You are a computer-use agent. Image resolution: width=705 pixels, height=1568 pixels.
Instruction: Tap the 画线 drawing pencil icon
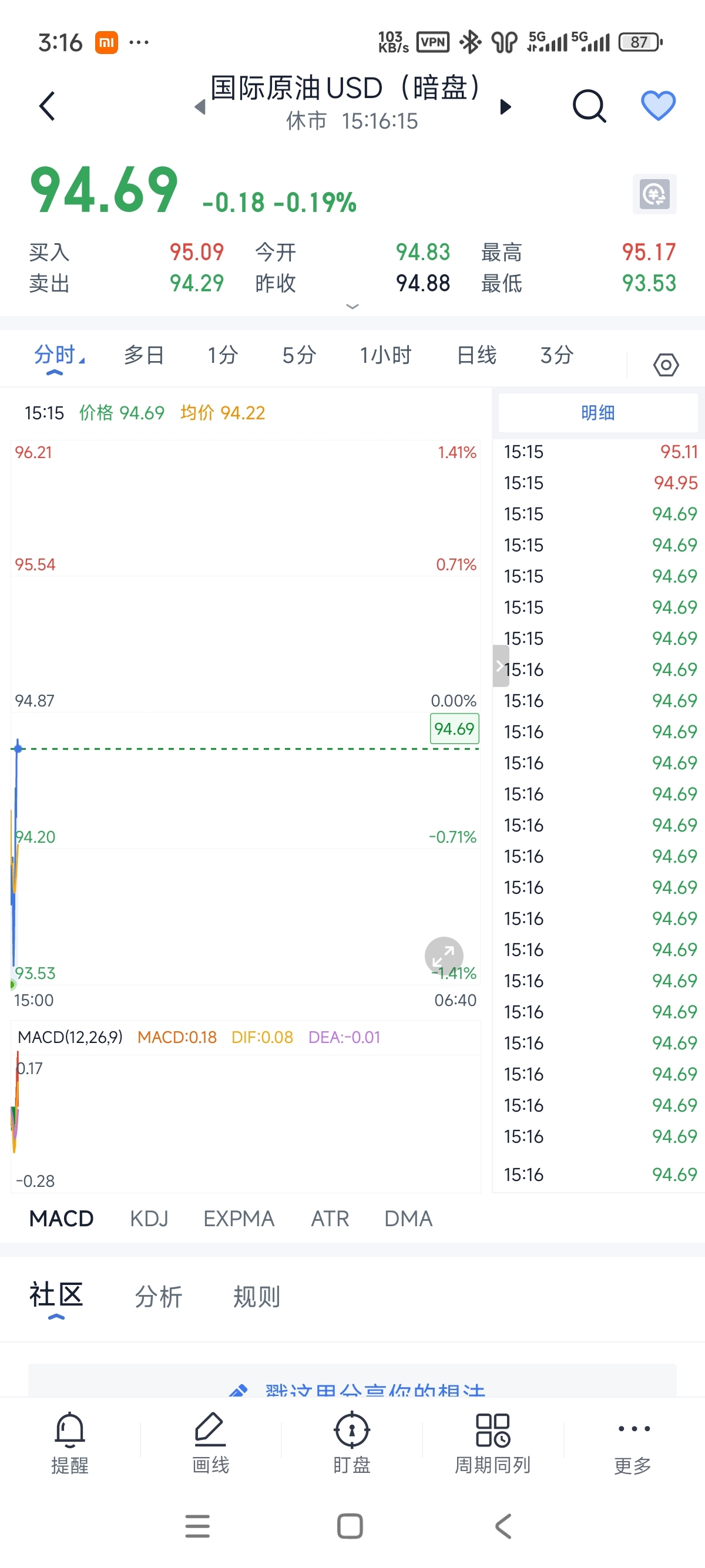211,1441
